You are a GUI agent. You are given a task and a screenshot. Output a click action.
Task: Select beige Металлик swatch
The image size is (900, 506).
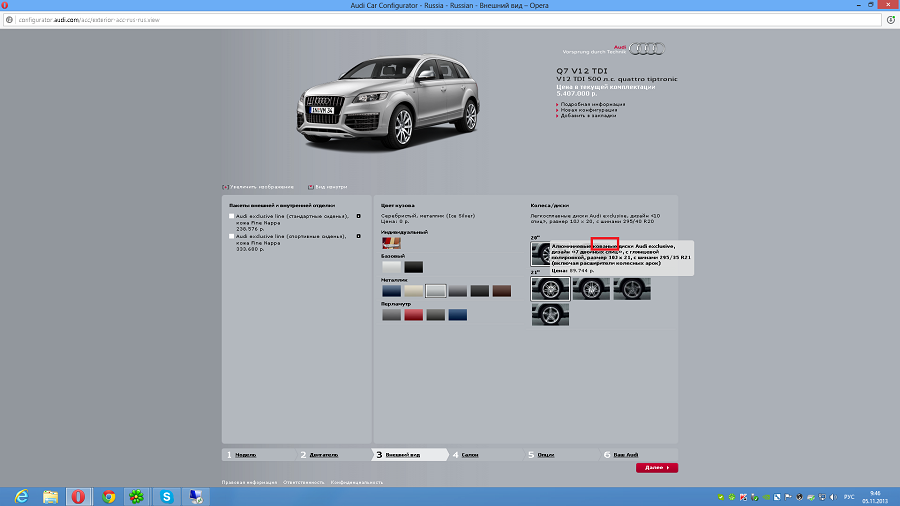tap(413, 291)
